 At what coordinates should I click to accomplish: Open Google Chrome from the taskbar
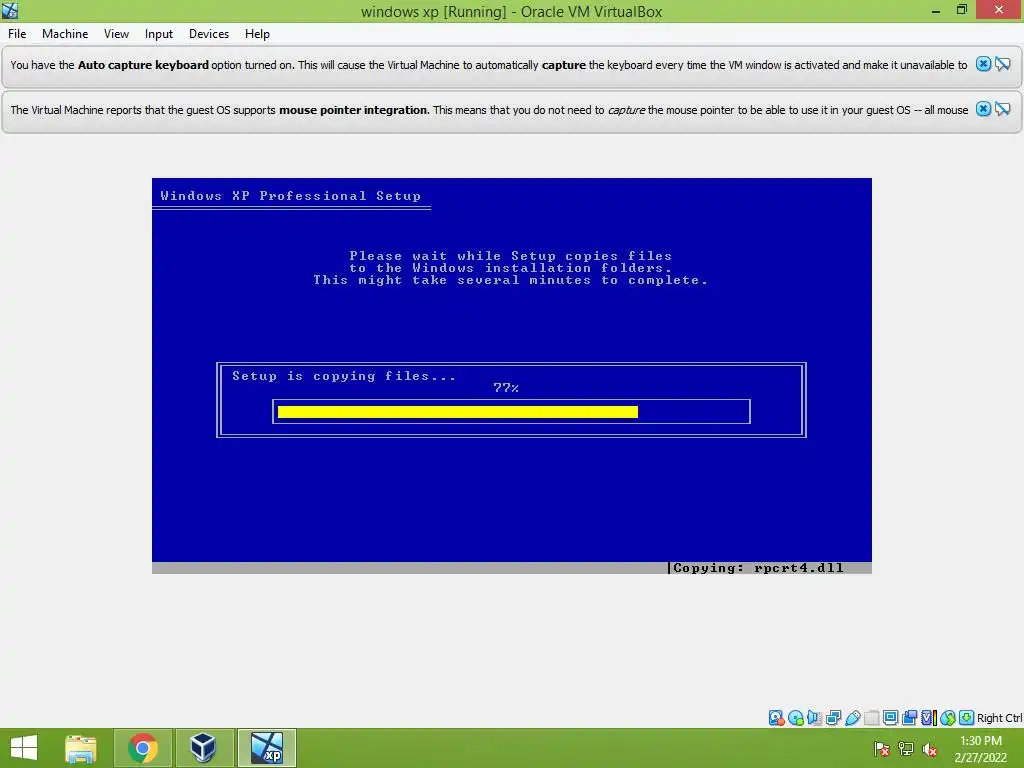click(x=143, y=748)
